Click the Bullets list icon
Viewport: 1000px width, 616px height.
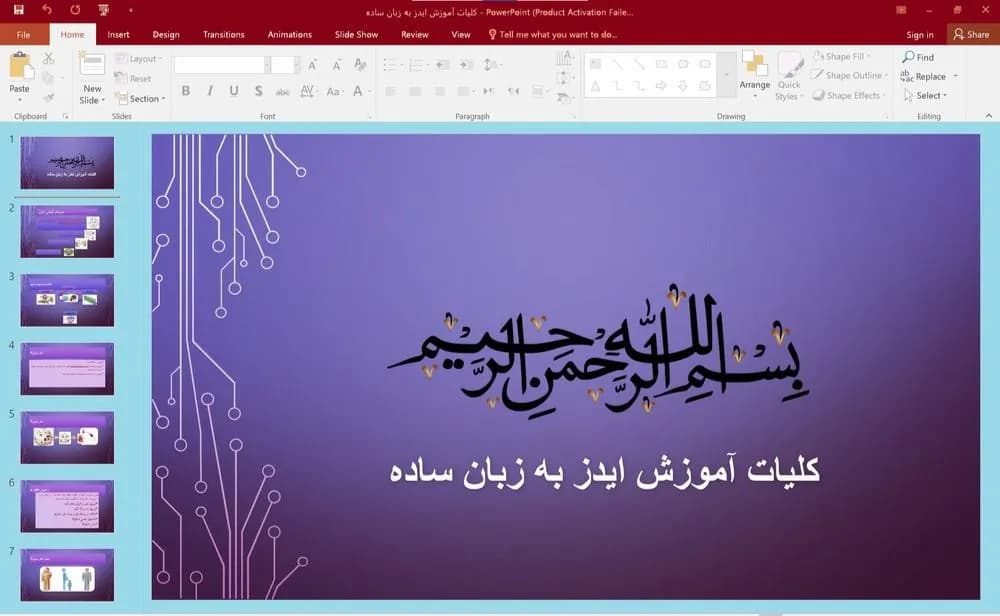click(392, 64)
